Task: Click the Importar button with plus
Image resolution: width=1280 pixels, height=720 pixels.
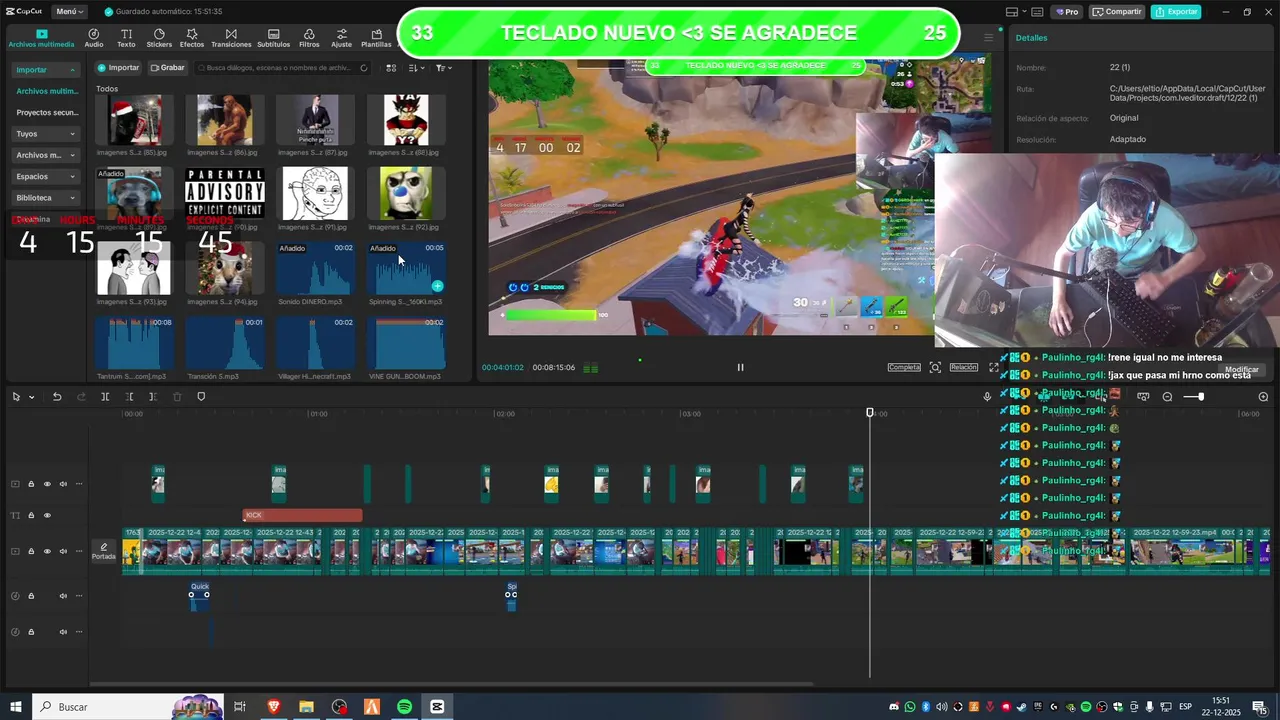Action: (118, 68)
